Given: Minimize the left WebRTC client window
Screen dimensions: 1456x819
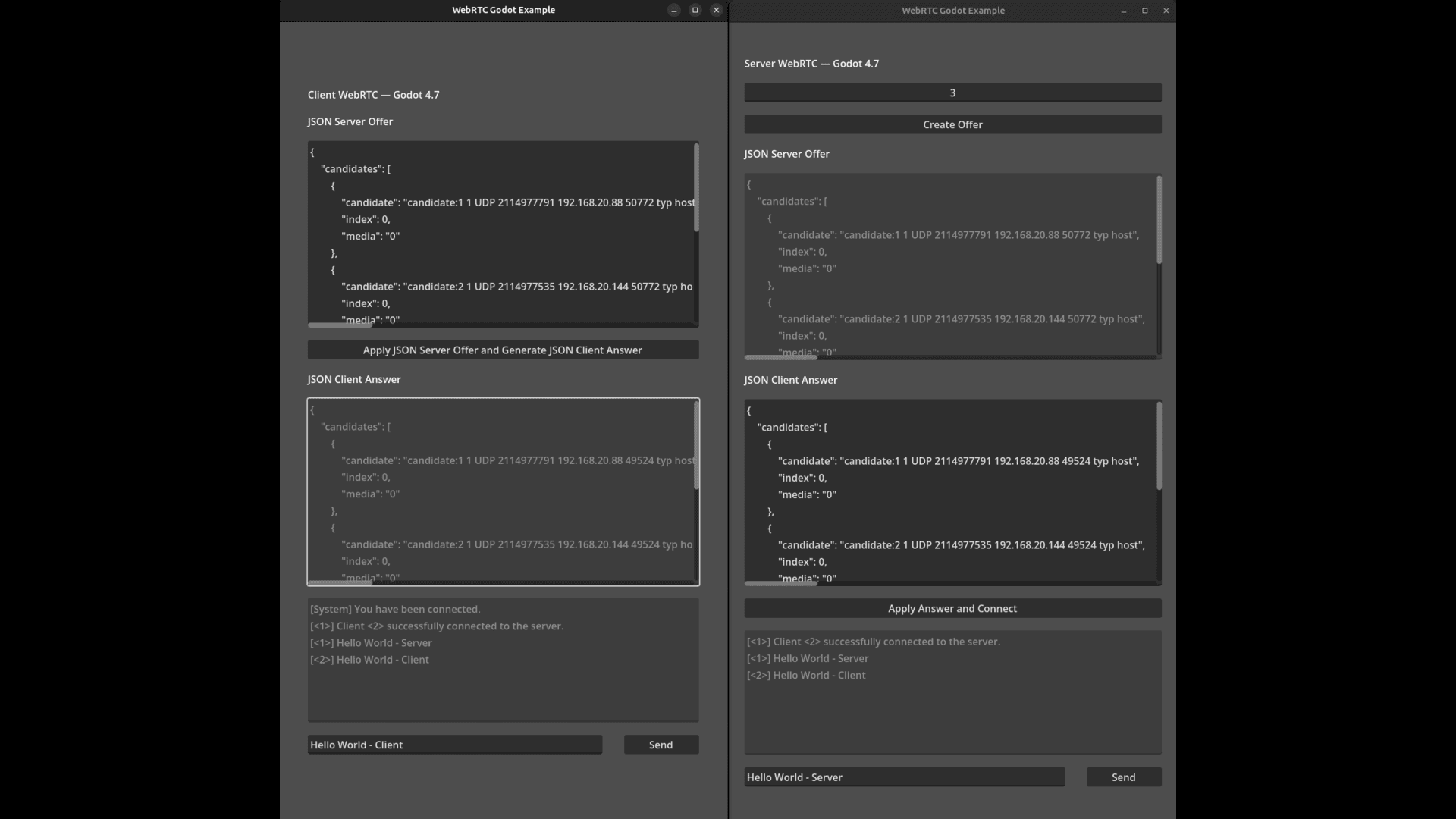Looking at the screenshot, I should point(673,10).
